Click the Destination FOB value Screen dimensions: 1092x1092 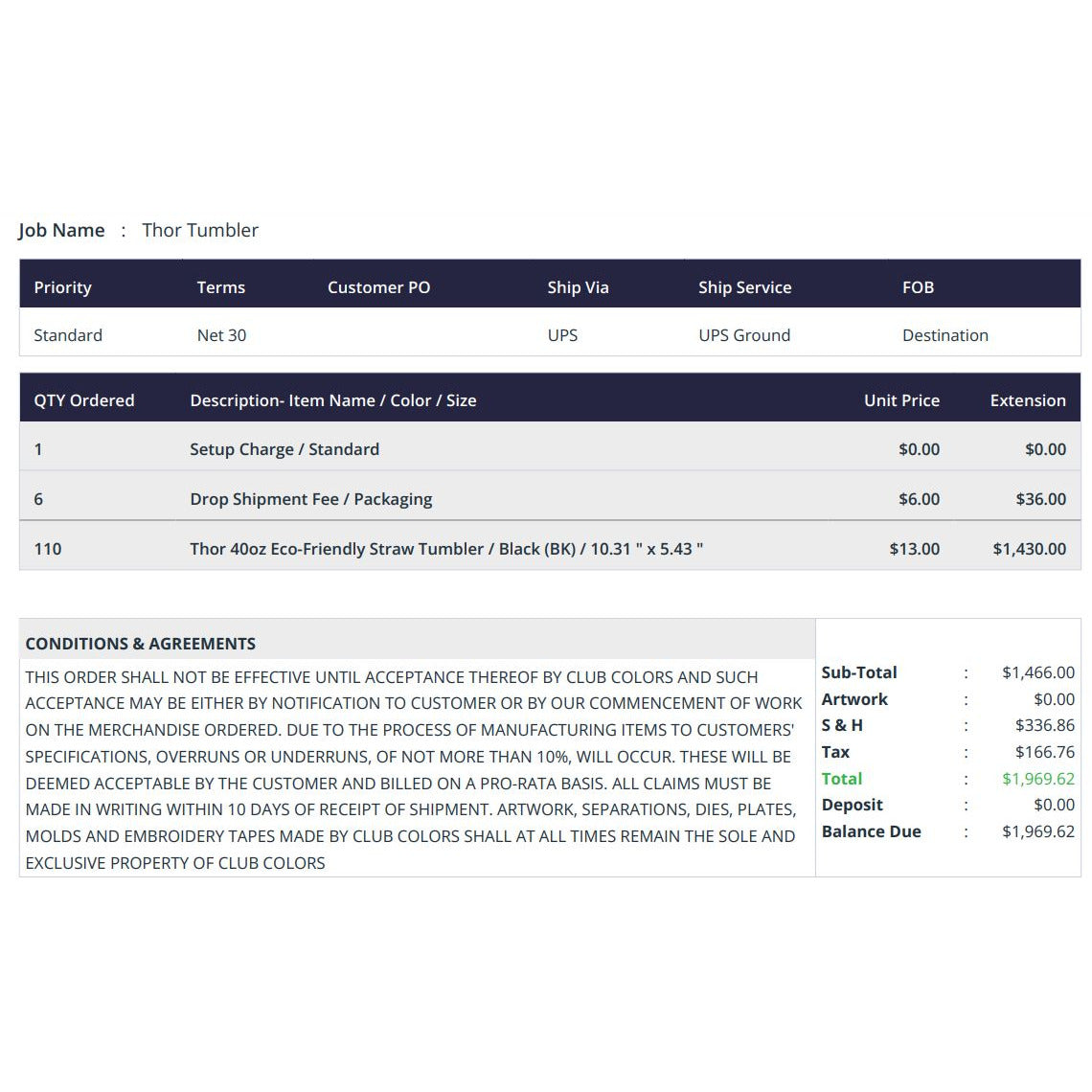pyautogui.click(x=945, y=335)
